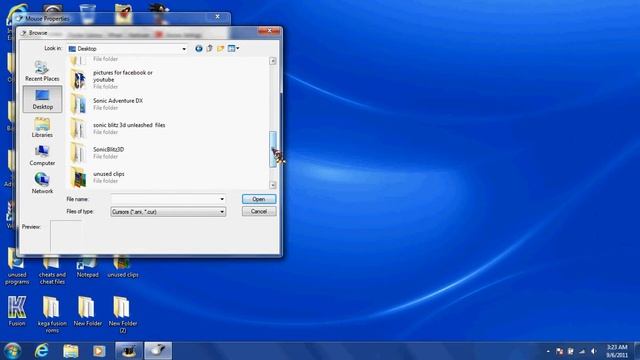
Task: Expand the Look in Desktop dropdown
Action: (184, 49)
